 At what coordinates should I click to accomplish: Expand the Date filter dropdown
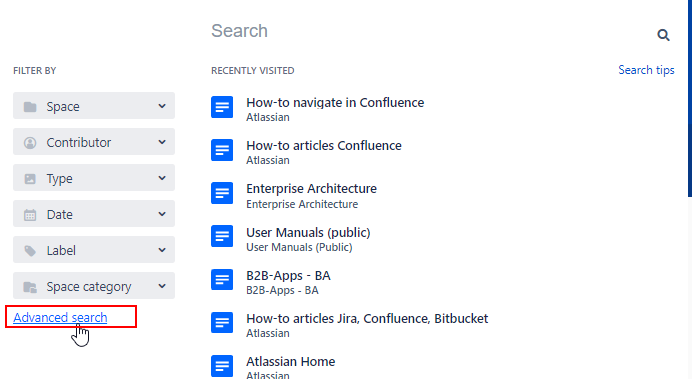click(x=94, y=214)
